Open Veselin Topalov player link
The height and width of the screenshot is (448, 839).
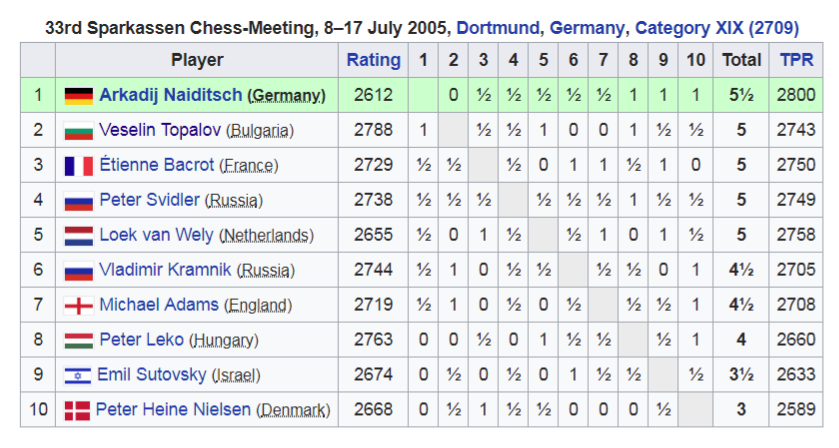[x=160, y=130]
